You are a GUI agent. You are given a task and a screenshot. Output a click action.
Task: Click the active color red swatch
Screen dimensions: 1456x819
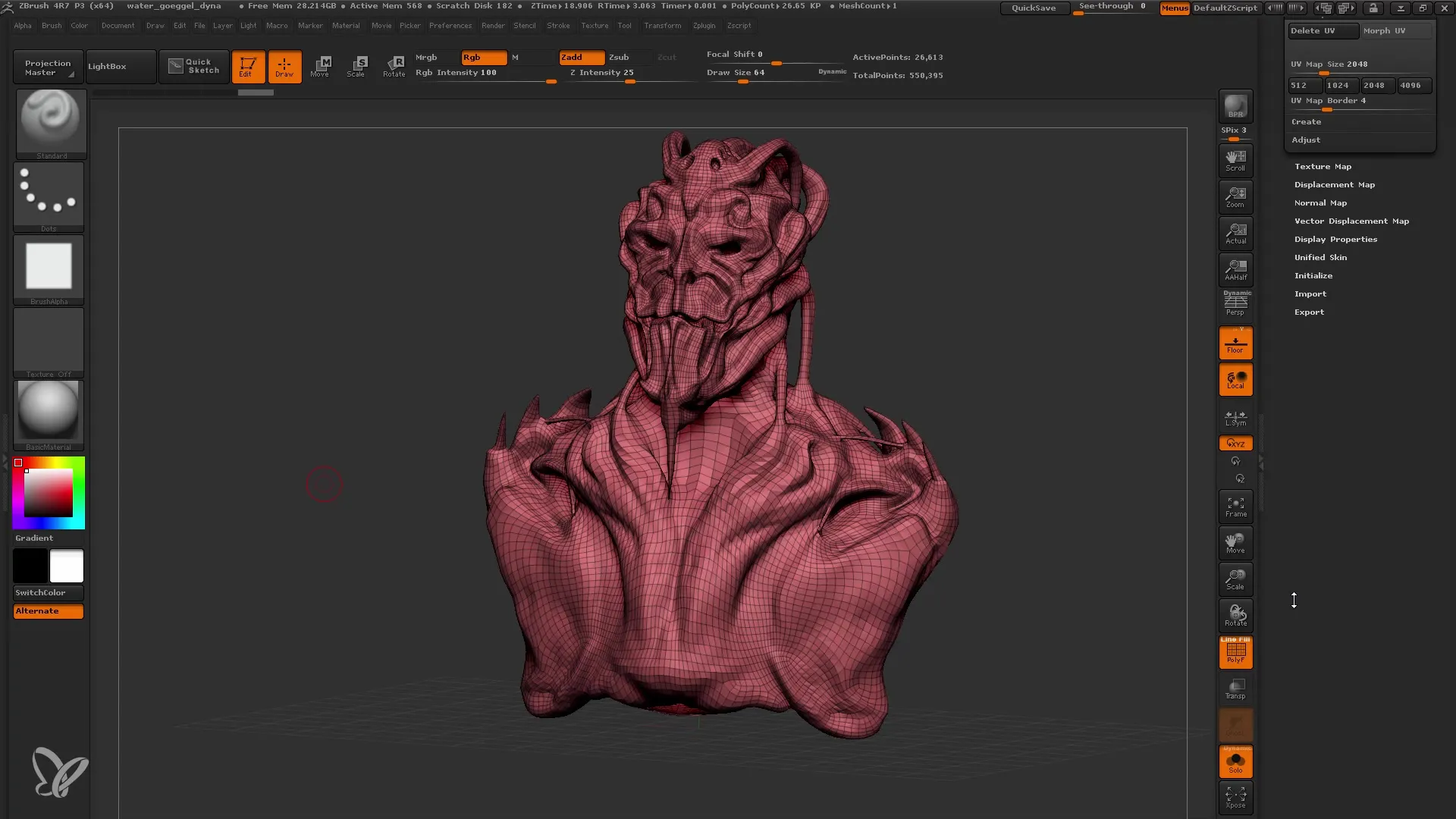[x=18, y=463]
